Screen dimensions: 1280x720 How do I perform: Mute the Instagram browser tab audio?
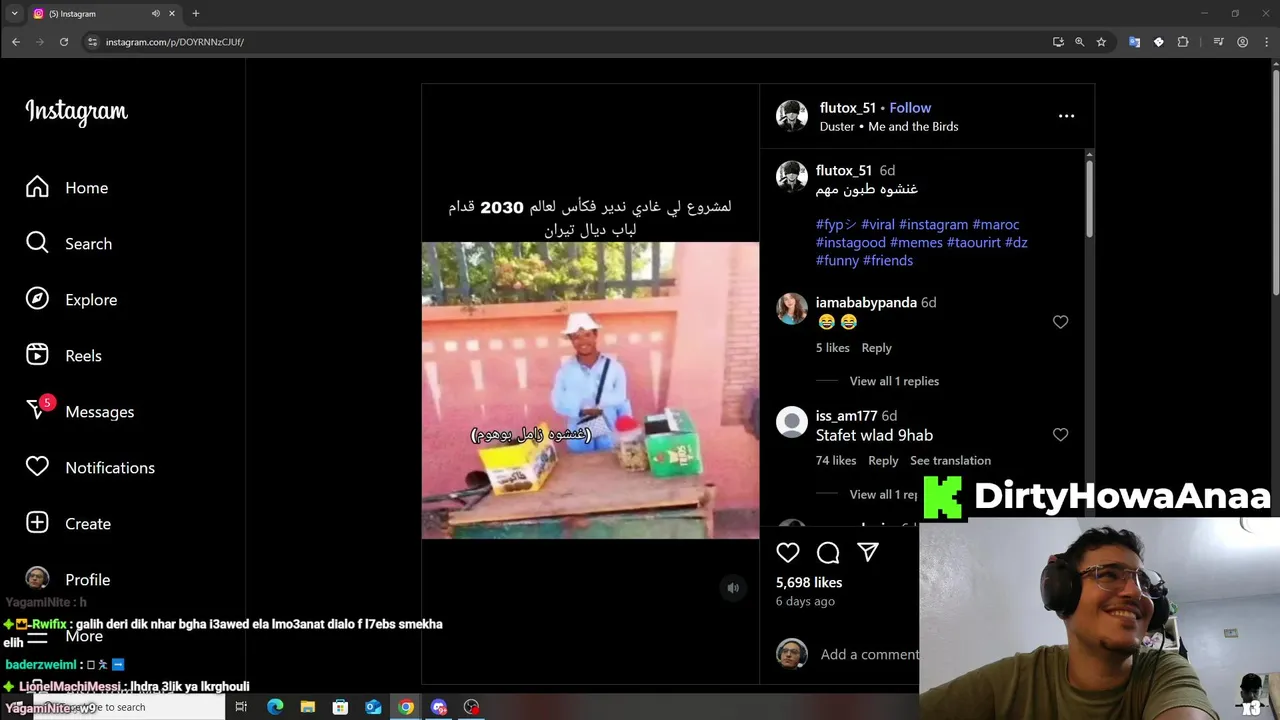155,14
